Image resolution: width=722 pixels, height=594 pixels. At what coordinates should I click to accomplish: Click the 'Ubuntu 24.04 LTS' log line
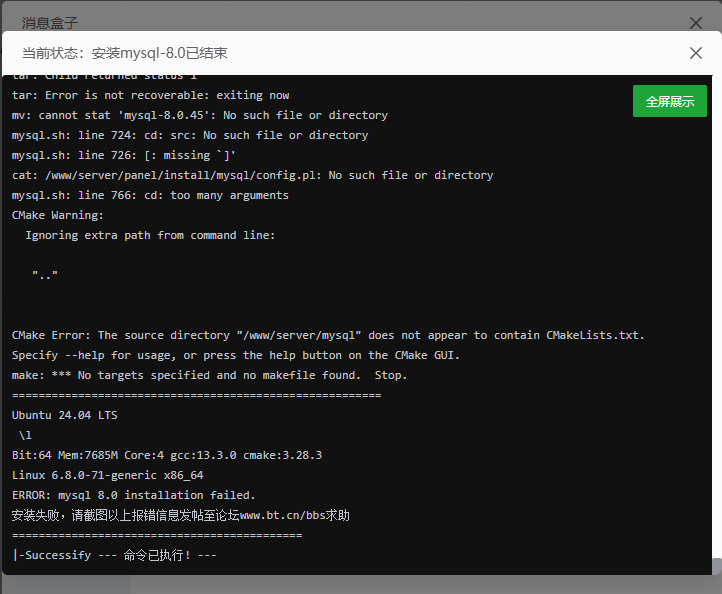(x=65, y=415)
